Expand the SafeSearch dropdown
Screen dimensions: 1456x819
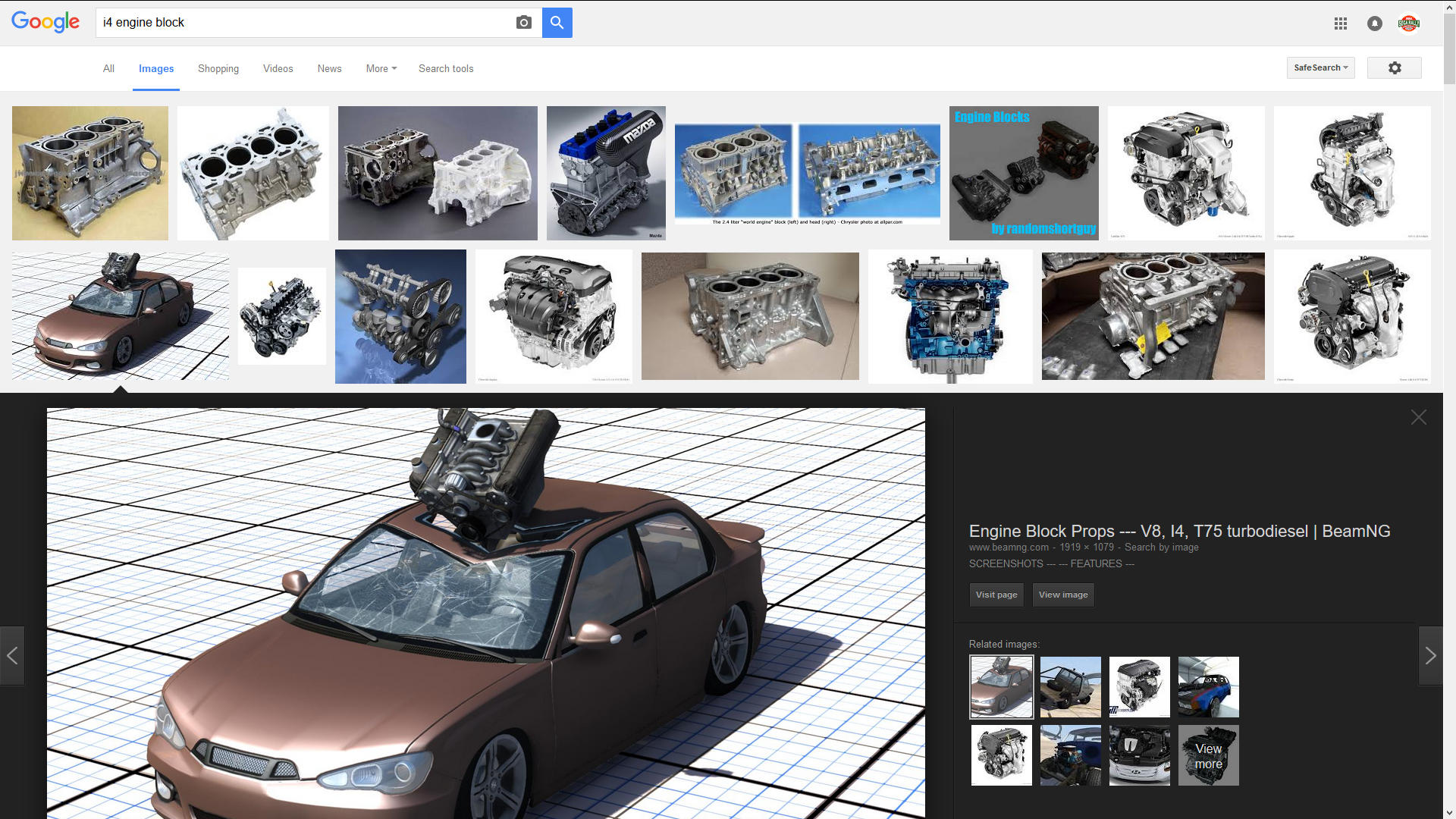coord(1321,68)
